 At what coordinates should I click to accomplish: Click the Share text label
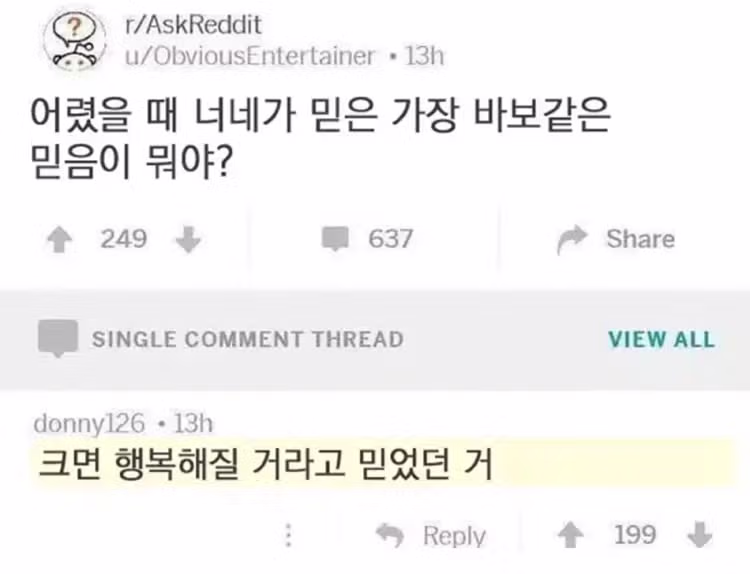coord(640,239)
